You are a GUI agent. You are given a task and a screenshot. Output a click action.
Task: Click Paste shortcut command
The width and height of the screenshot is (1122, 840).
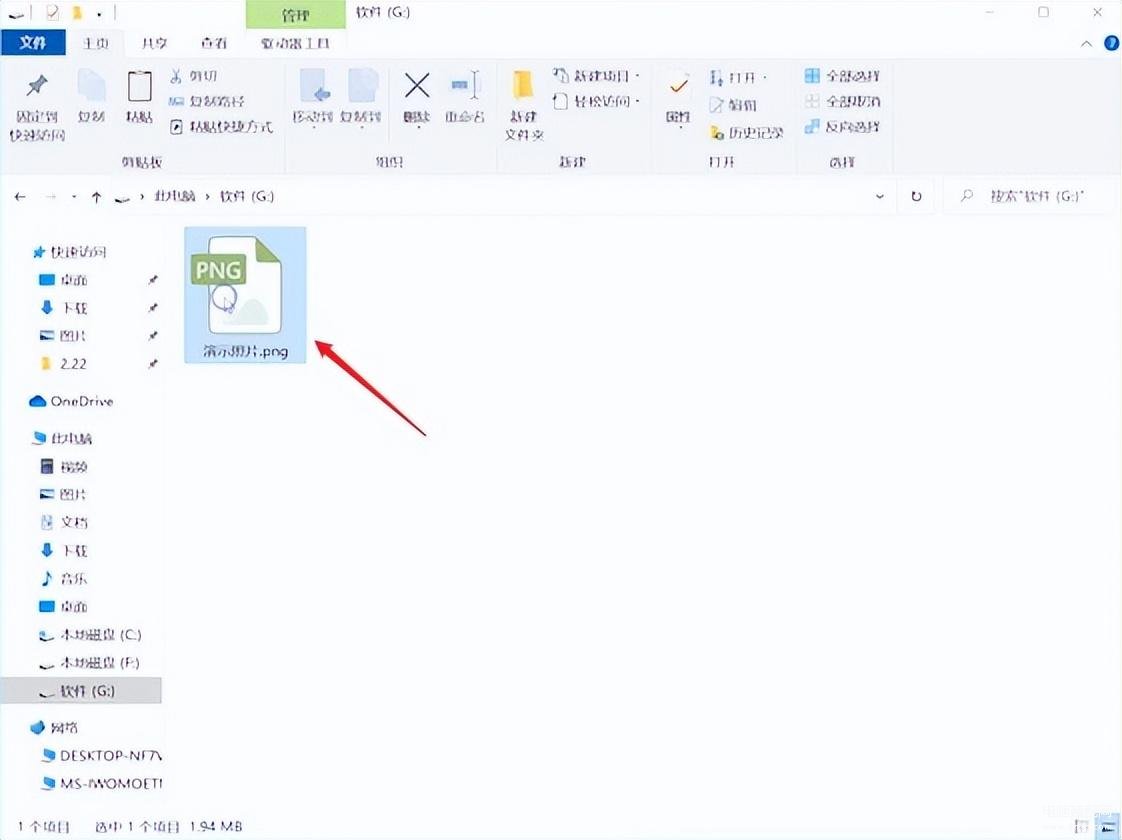tap(221, 127)
